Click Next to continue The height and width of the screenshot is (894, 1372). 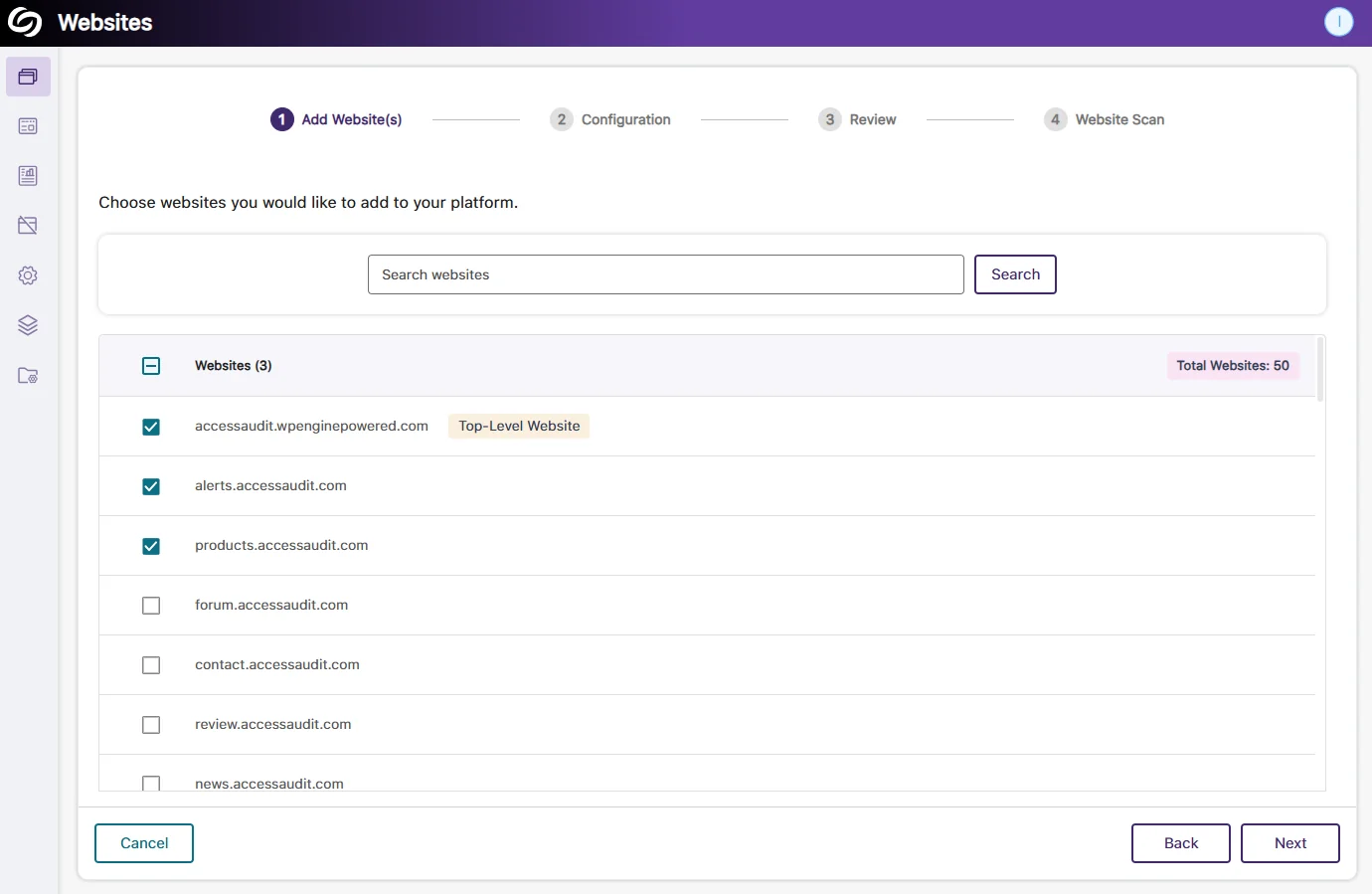[1289, 843]
